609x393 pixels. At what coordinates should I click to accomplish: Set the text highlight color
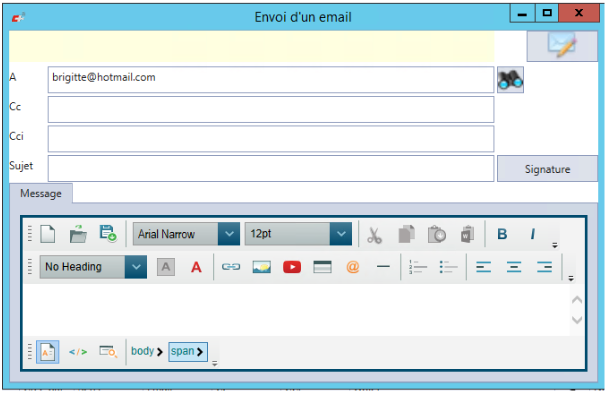[x=166, y=267]
